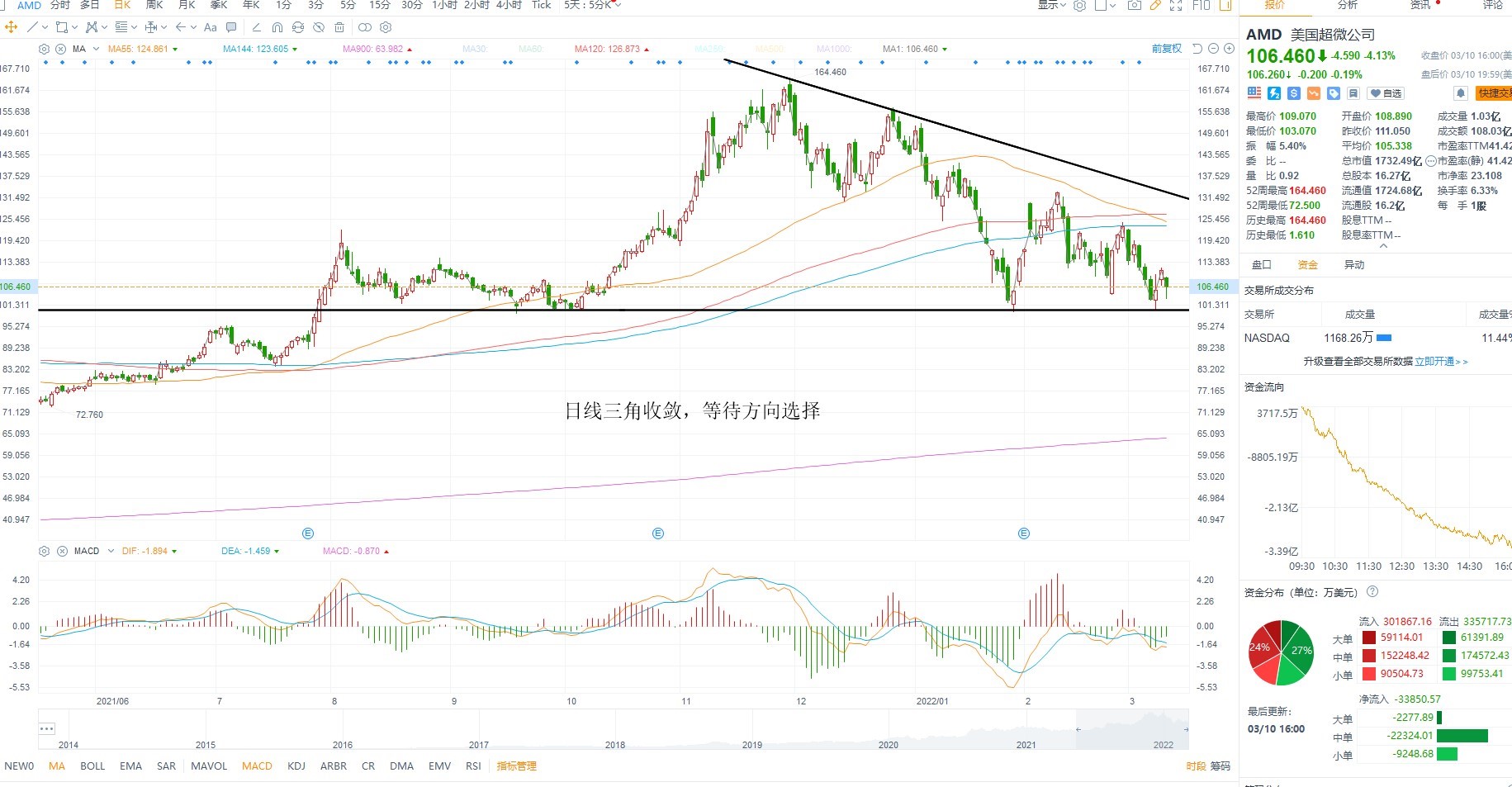This screenshot has height=787, width=1512.
Task: Toggle the magnet snap drawing tool
Action: tap(277, 27)
